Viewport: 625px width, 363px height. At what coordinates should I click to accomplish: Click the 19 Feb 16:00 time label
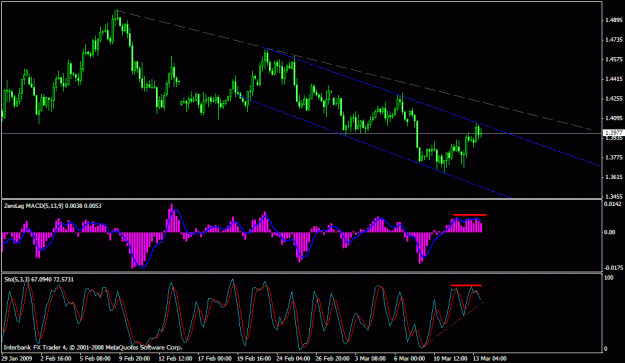(255, 359)
